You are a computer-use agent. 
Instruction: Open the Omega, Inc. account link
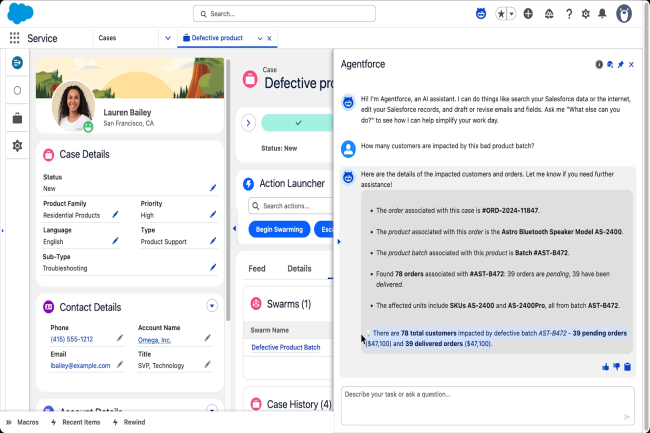(153, 340)
